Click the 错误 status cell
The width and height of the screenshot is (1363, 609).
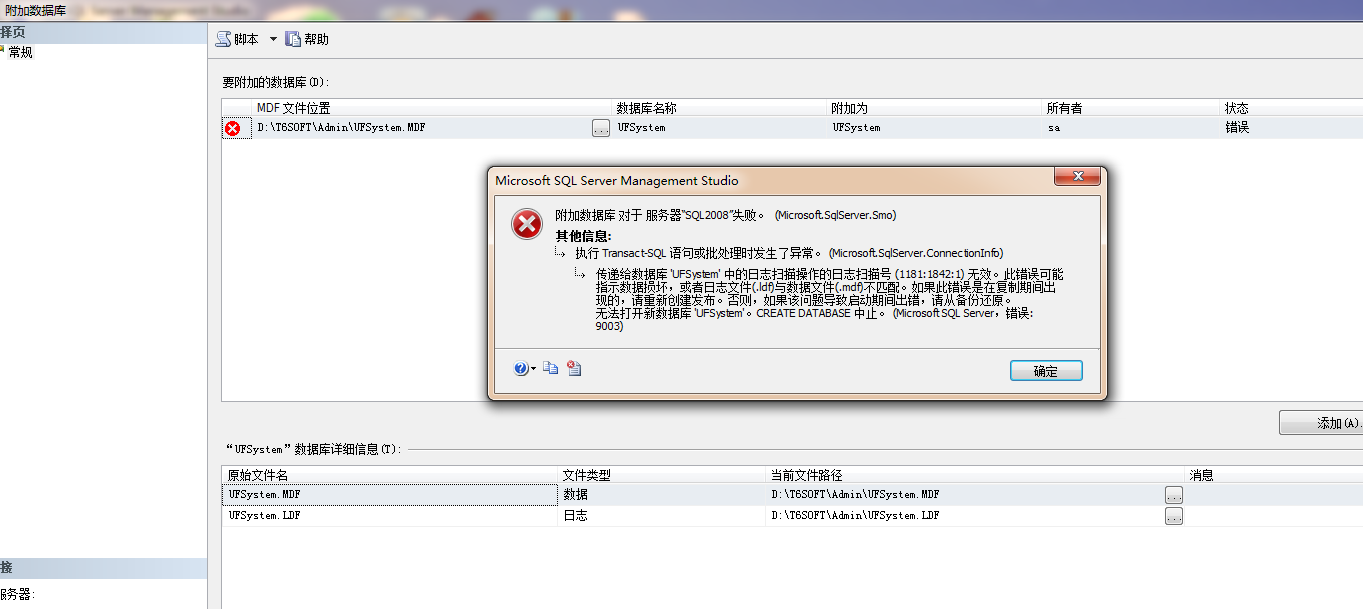[x=1292, y=128]
